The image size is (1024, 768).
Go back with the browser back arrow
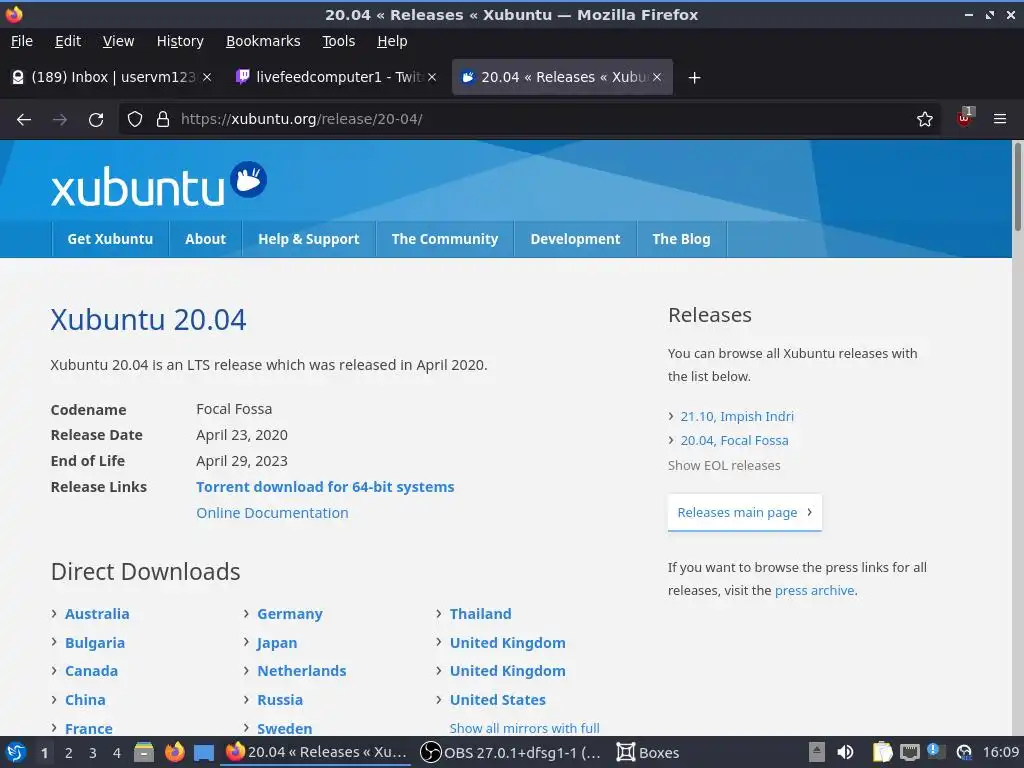point(24,120)
